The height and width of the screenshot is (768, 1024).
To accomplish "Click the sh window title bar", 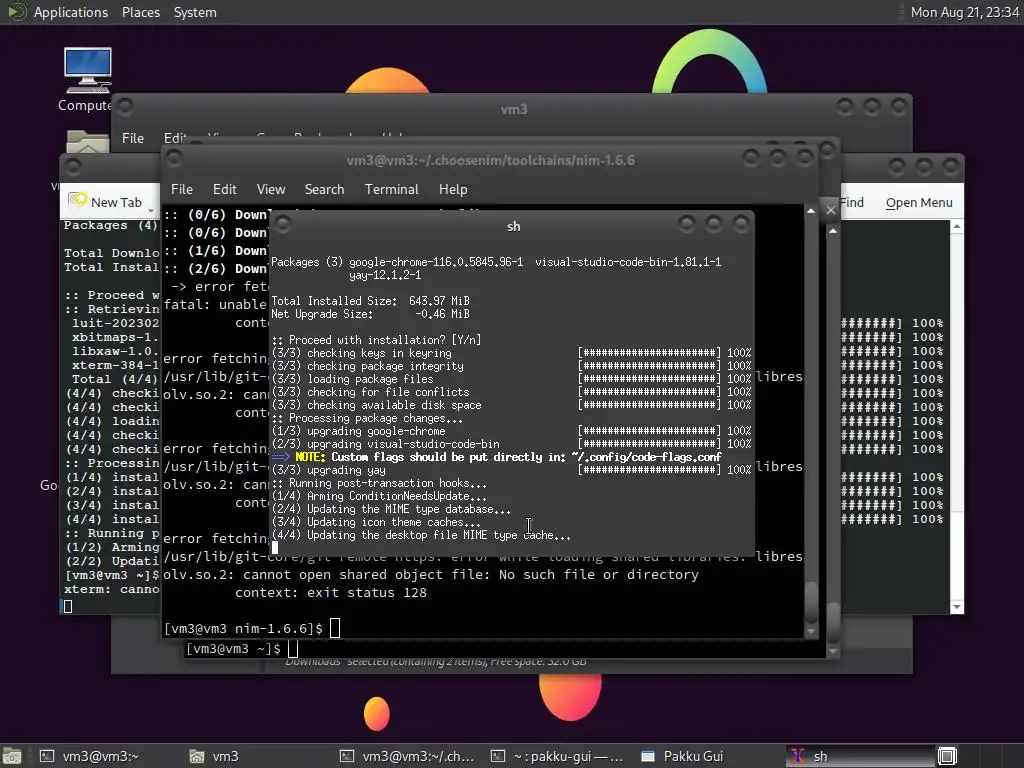I will coord(513,226).
